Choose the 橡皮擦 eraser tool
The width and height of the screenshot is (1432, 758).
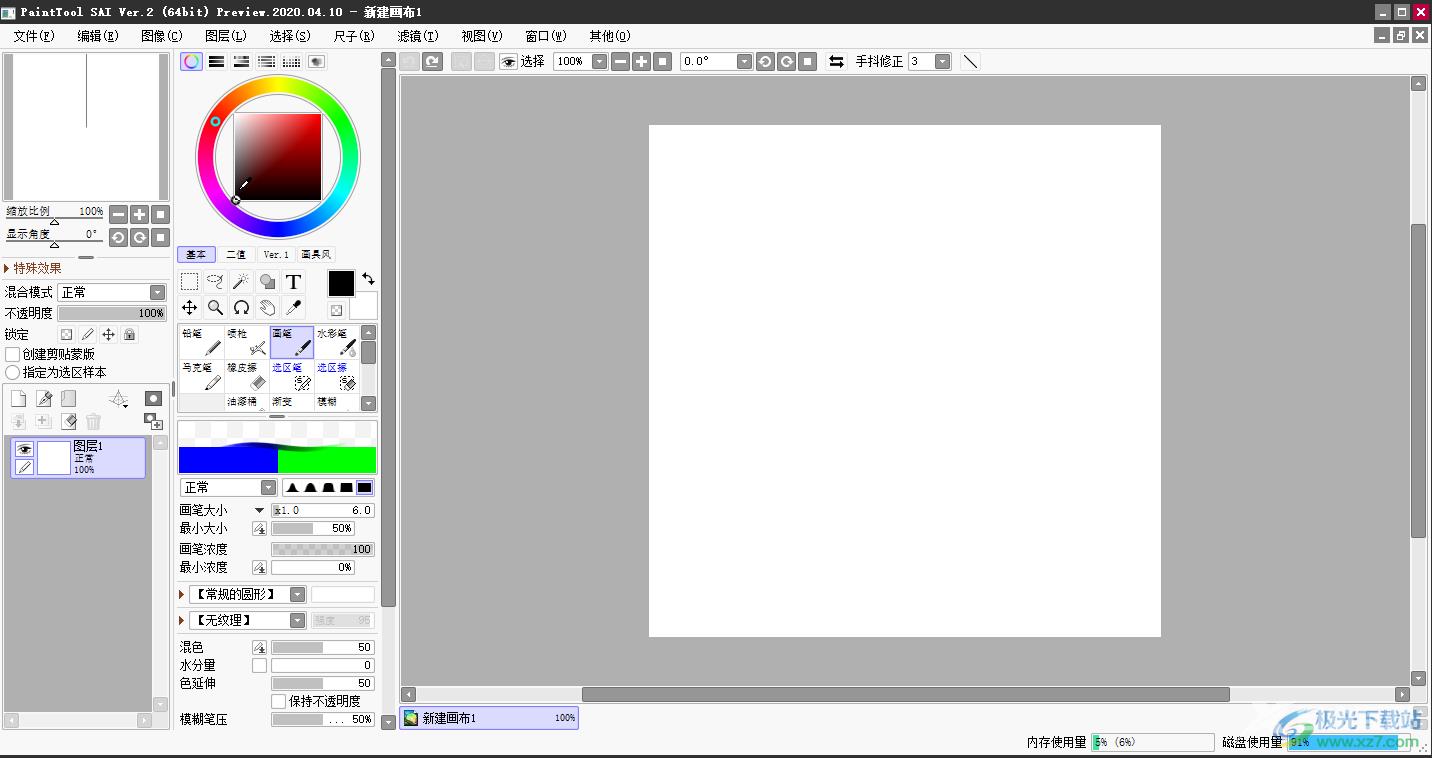pyautogui.click(x=246, y=376)
